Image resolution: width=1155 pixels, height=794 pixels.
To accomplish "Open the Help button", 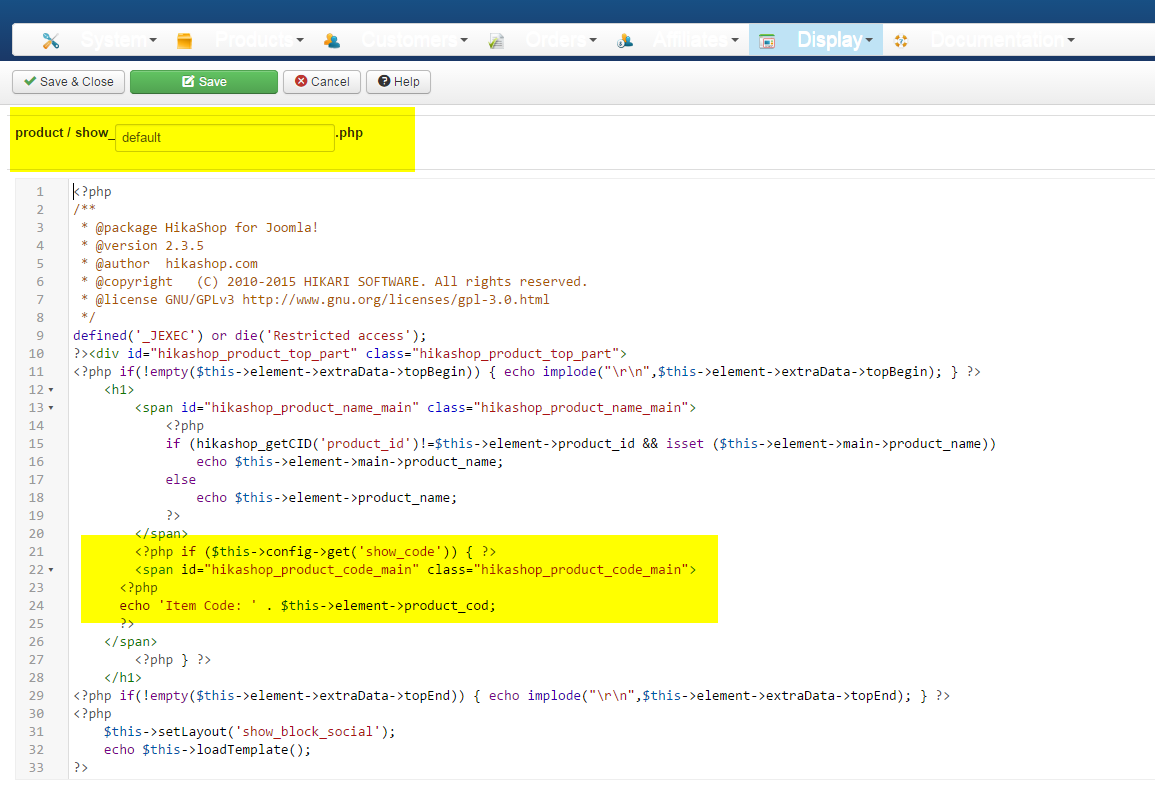I will [x=398, y=82].
